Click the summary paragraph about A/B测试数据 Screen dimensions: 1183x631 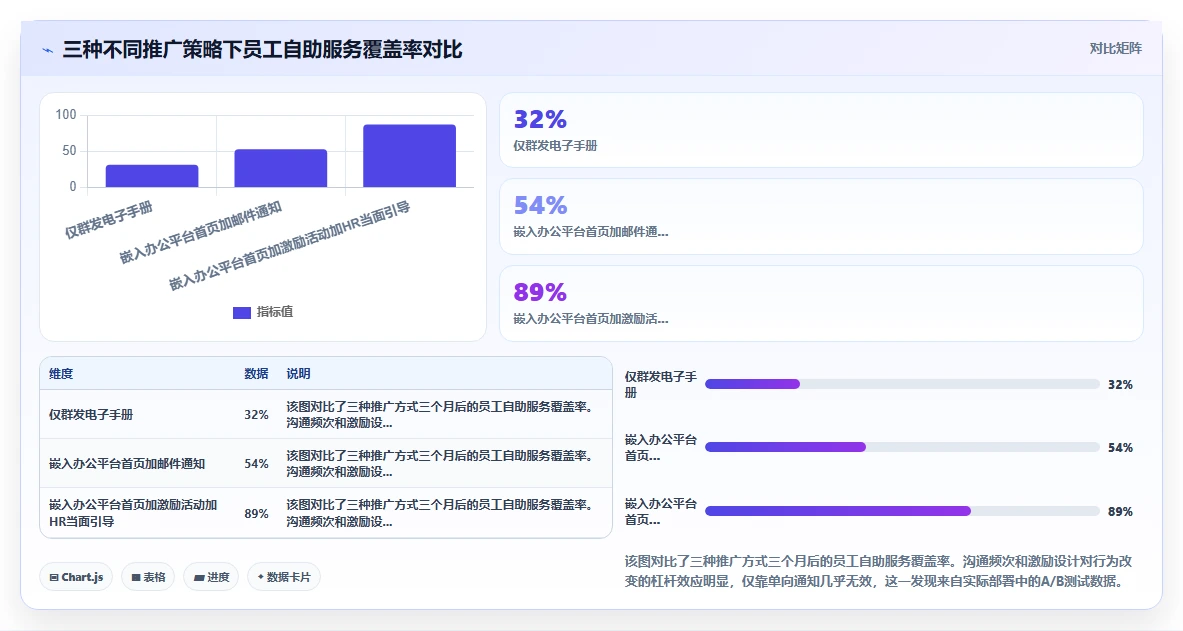pos(878,571)
